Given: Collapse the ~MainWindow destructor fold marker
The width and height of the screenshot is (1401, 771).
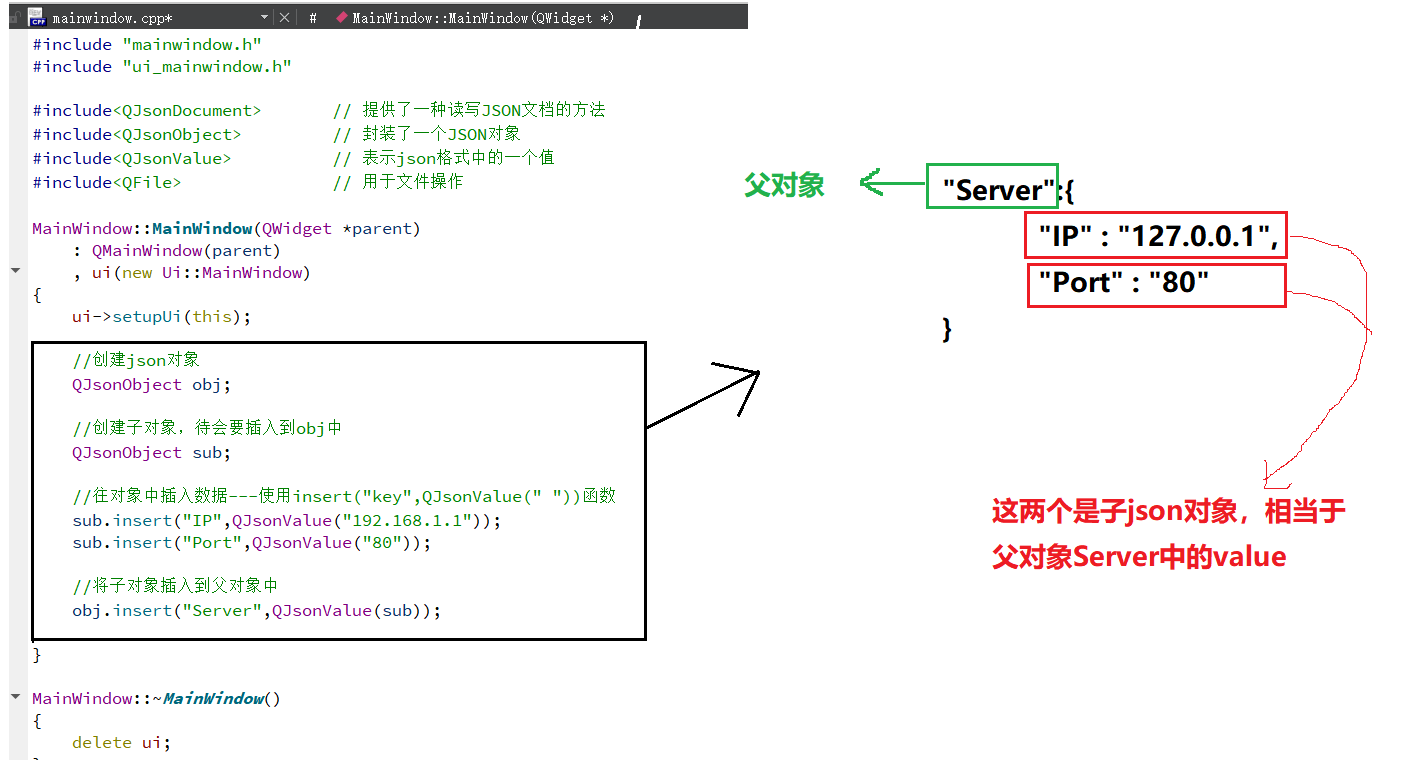Looking at the screenshot, I should [15, 697].
